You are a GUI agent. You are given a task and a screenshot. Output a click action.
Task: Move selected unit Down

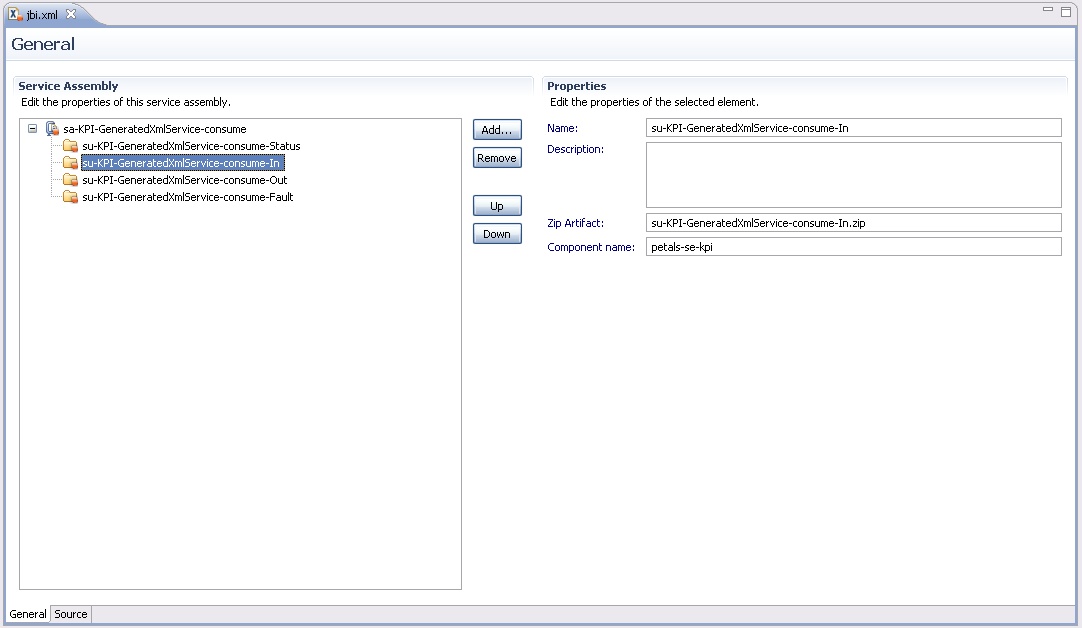[497, 234]
